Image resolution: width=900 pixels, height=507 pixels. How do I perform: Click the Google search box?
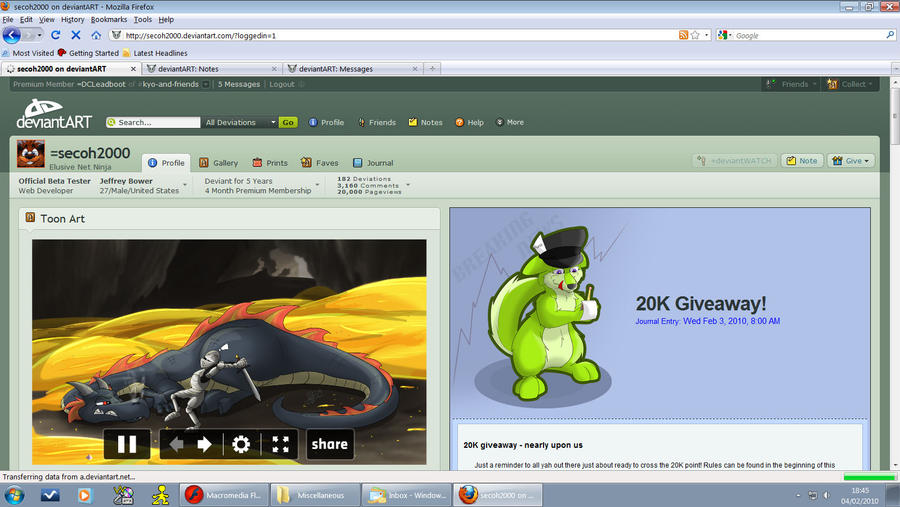point(809,35)
